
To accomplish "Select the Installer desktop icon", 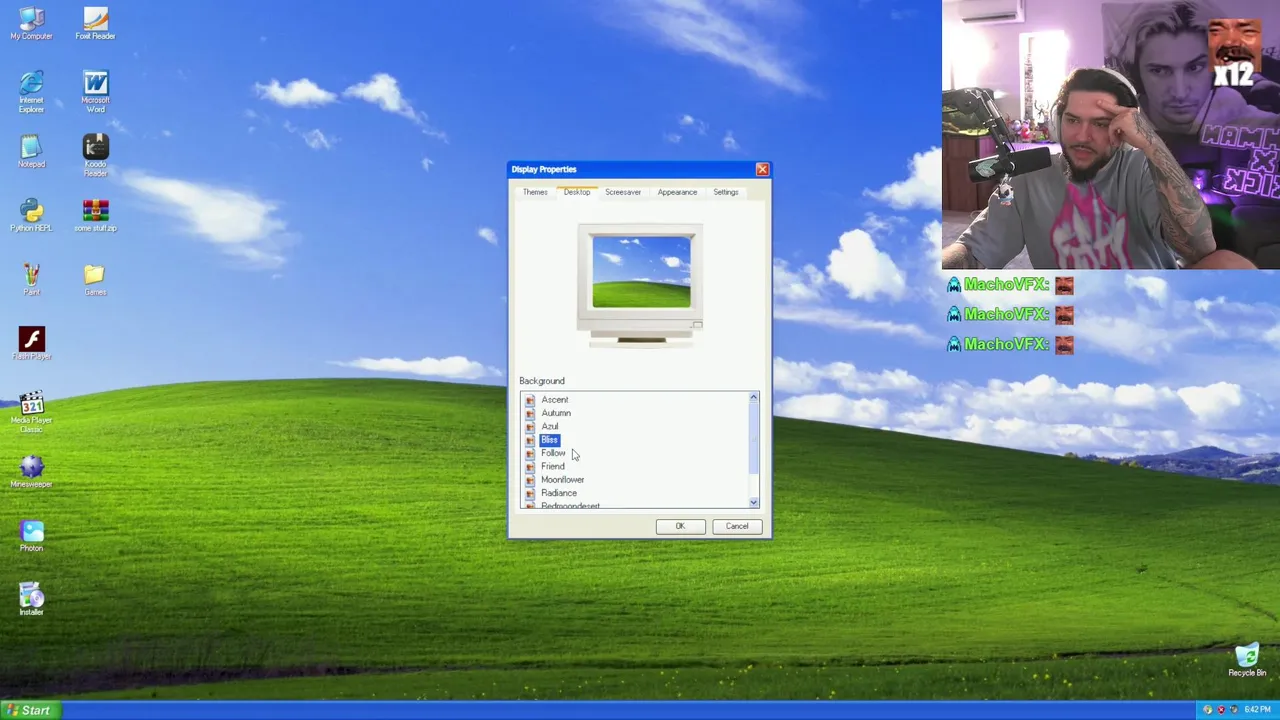I will [x=31, y=600].
